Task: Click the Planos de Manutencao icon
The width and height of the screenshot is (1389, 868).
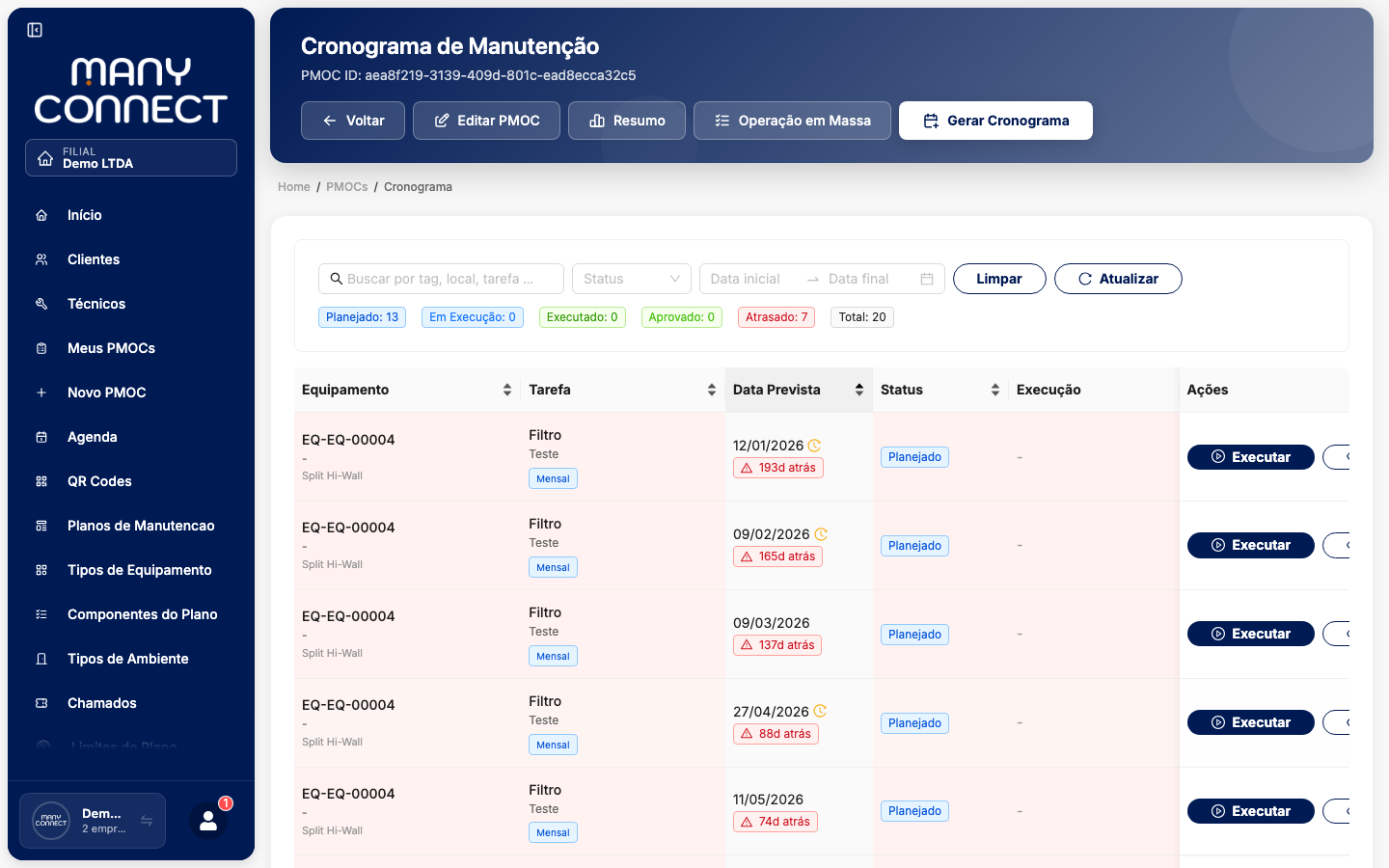Action: [x=41, y=526]
